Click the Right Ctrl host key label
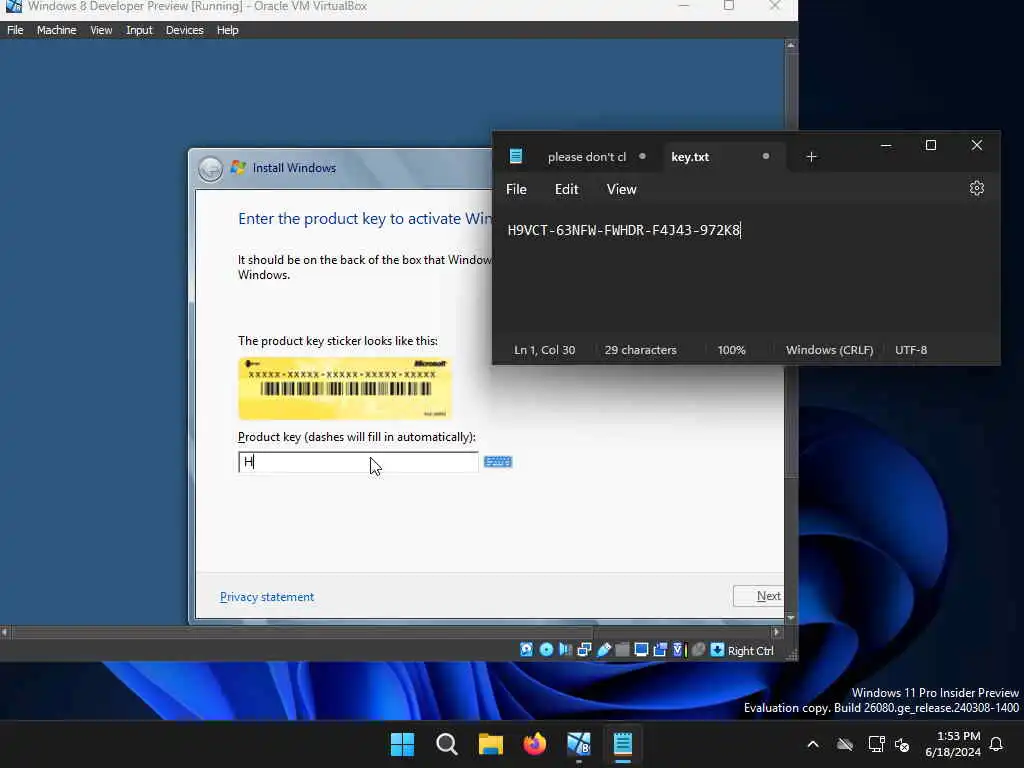Viewport: 1024px width, 768px height. [x=750, y=650]
